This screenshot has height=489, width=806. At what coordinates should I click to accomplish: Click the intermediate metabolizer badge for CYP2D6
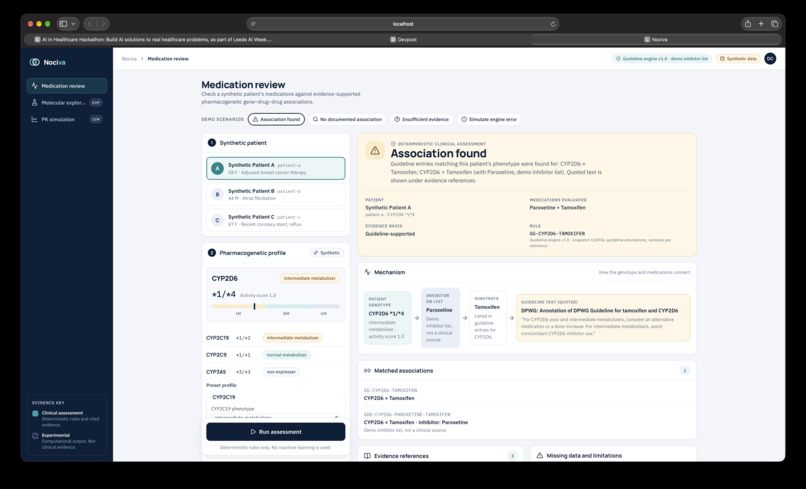coord(309,278)
